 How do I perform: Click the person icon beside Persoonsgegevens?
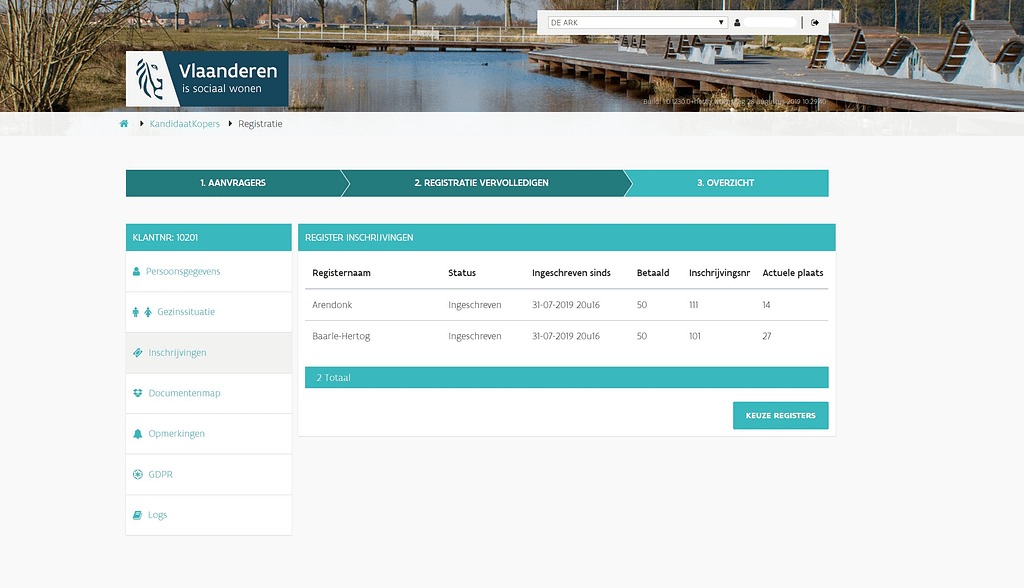(137, 272)
